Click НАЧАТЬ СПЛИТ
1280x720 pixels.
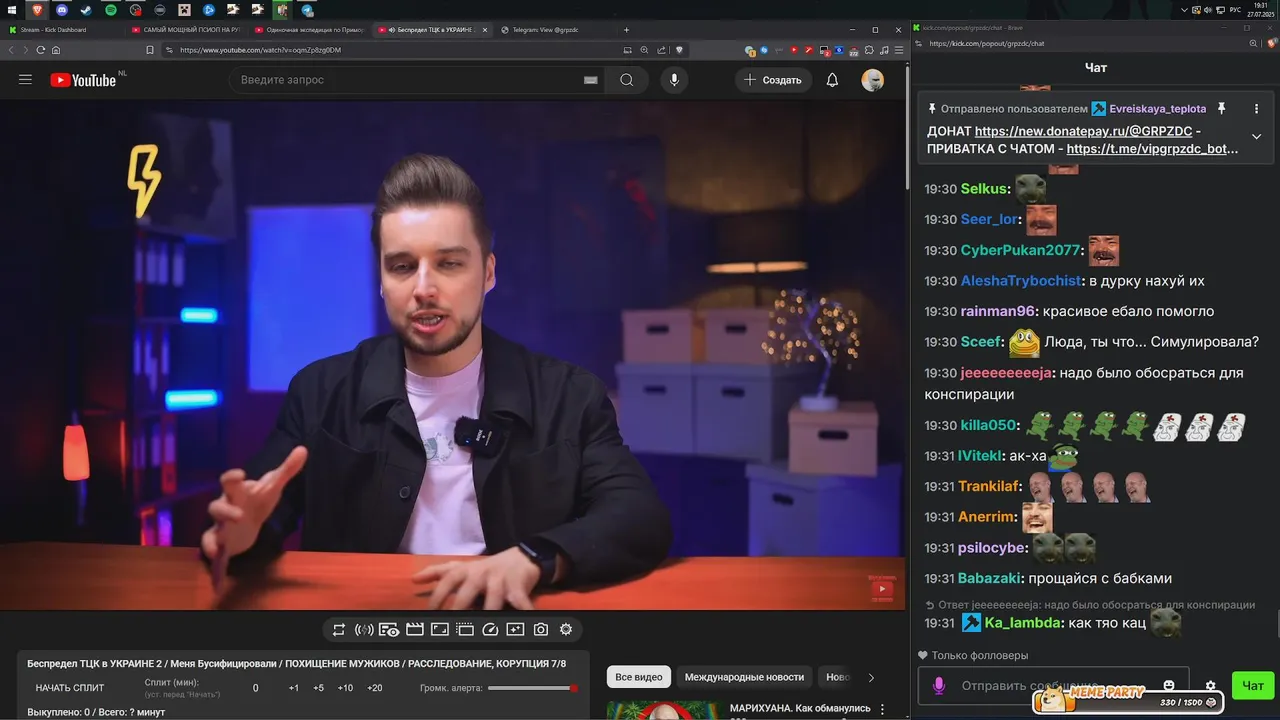pyautogui.click(x=70, y=688)
